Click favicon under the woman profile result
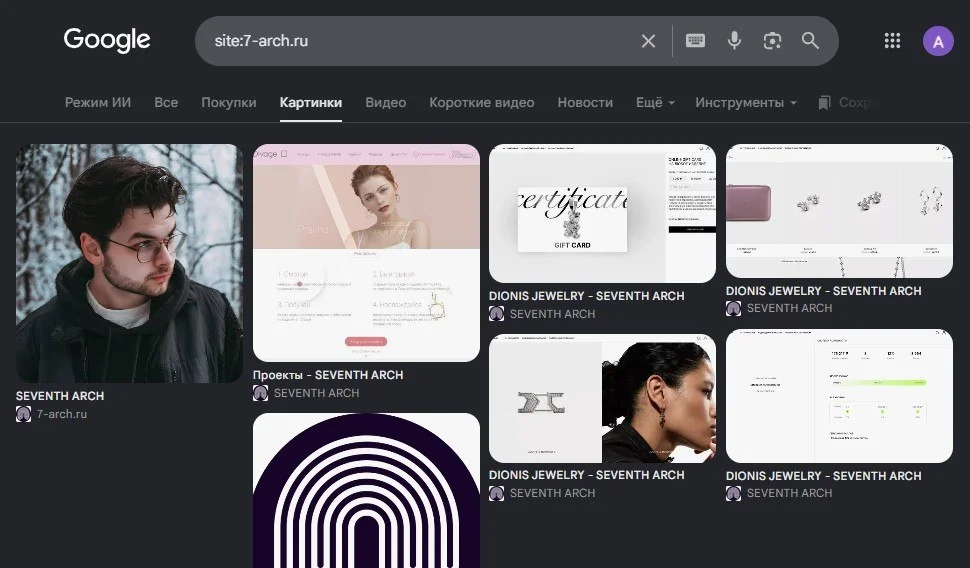Screen dimensions: 970x568 (x=497, y=493)
